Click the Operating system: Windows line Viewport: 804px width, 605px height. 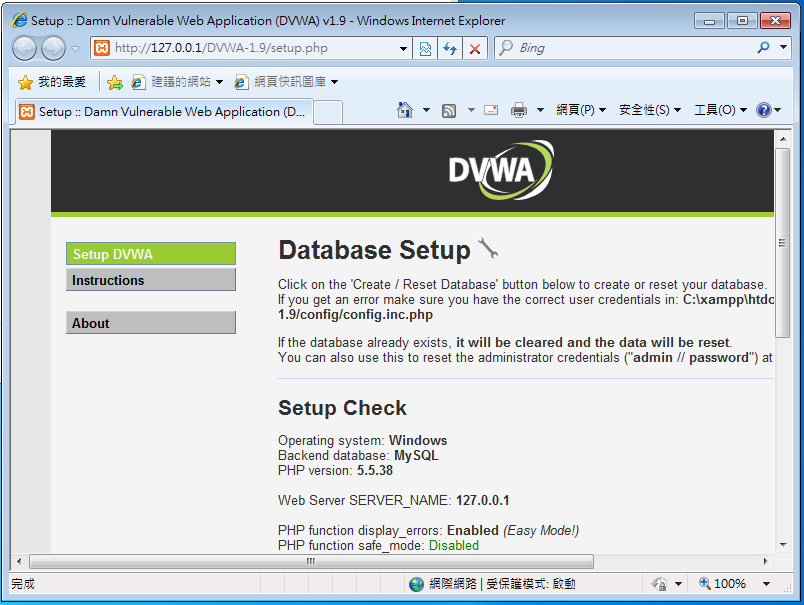(363, 440)
